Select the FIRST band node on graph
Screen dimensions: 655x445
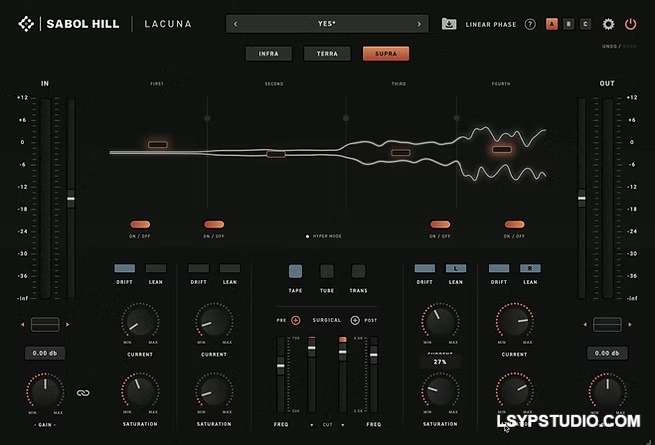click(x=158, y=145)
